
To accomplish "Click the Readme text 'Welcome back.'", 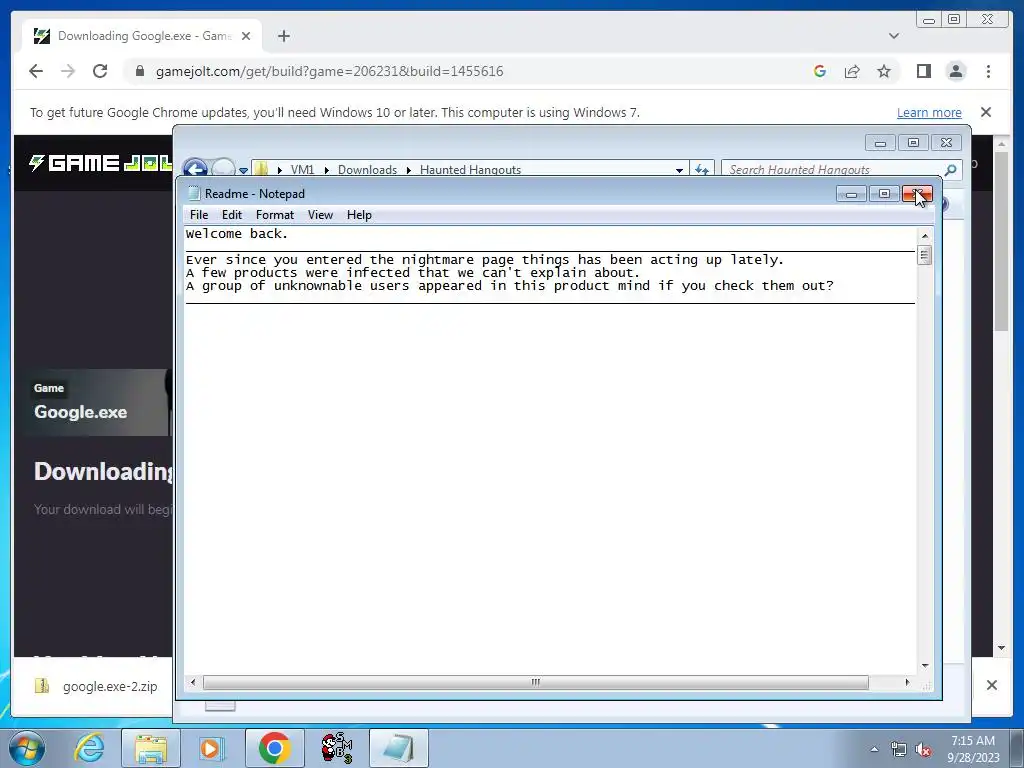I will 236,234.
